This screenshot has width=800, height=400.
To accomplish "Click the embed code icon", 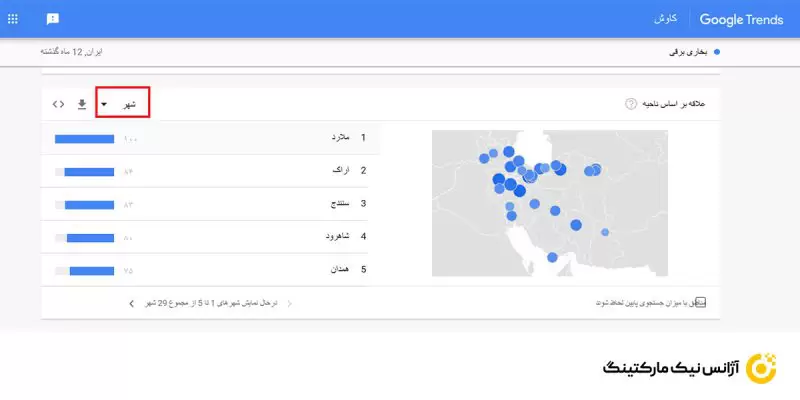I will pos(58,103).
